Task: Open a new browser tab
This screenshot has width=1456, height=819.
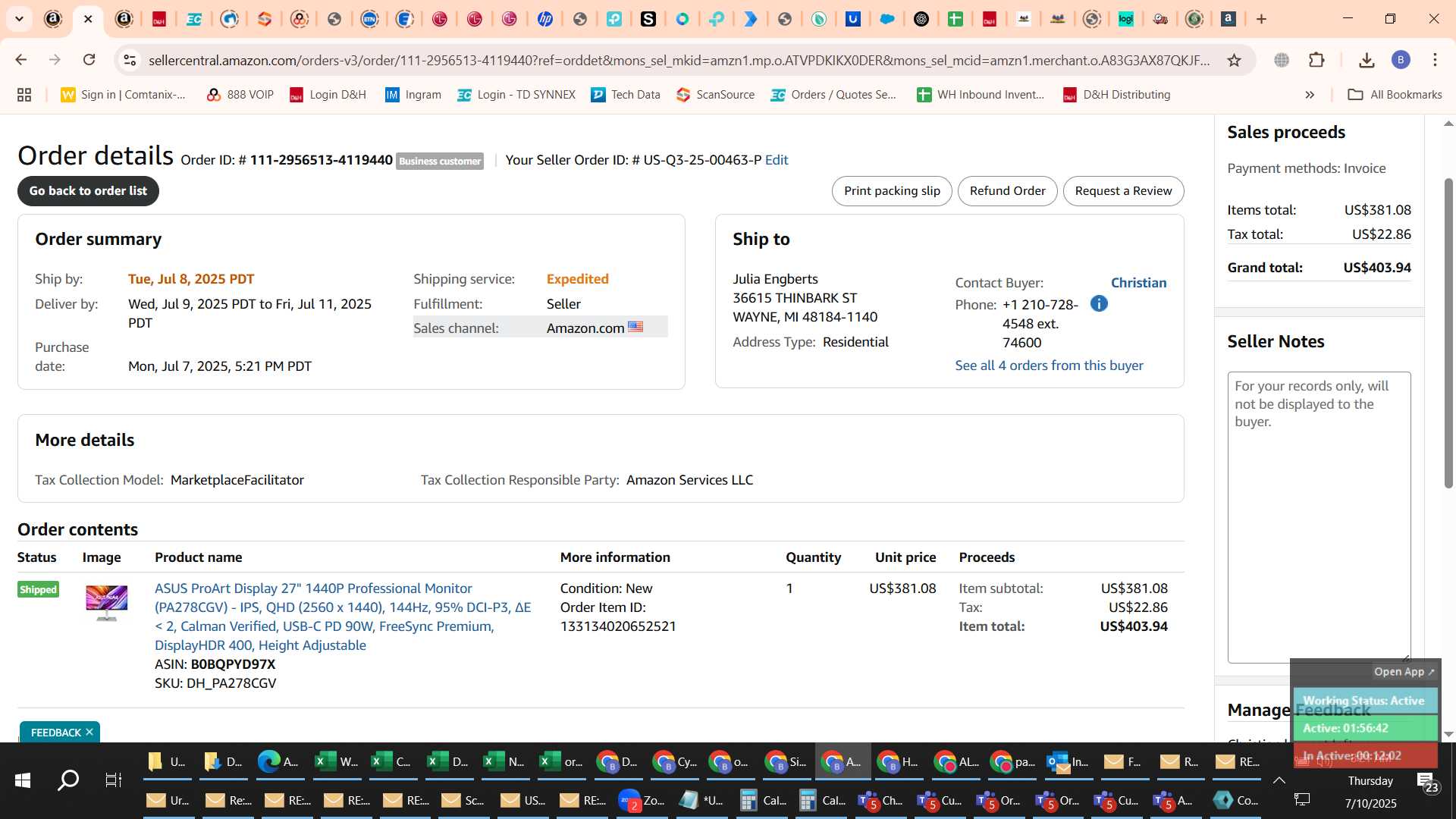Action: coord(1261,19)
